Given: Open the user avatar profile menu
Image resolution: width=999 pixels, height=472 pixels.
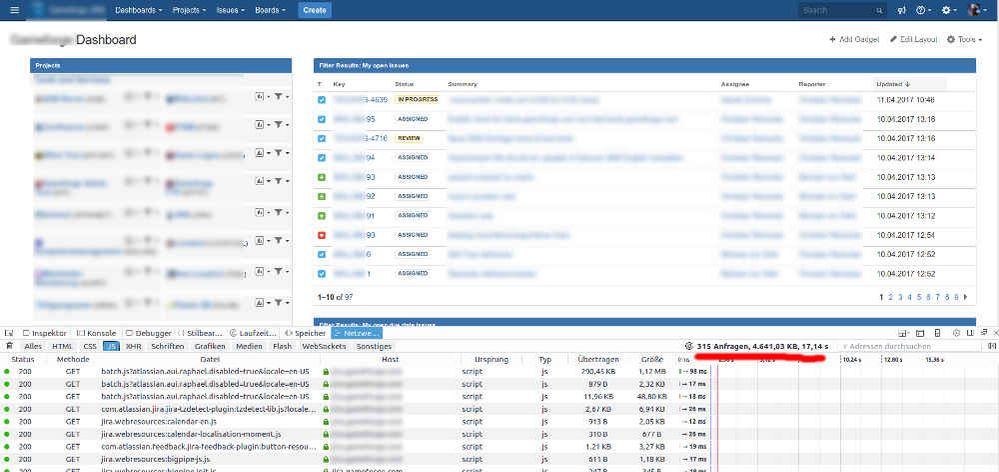Looking at the screenshot, I should 977,10.
